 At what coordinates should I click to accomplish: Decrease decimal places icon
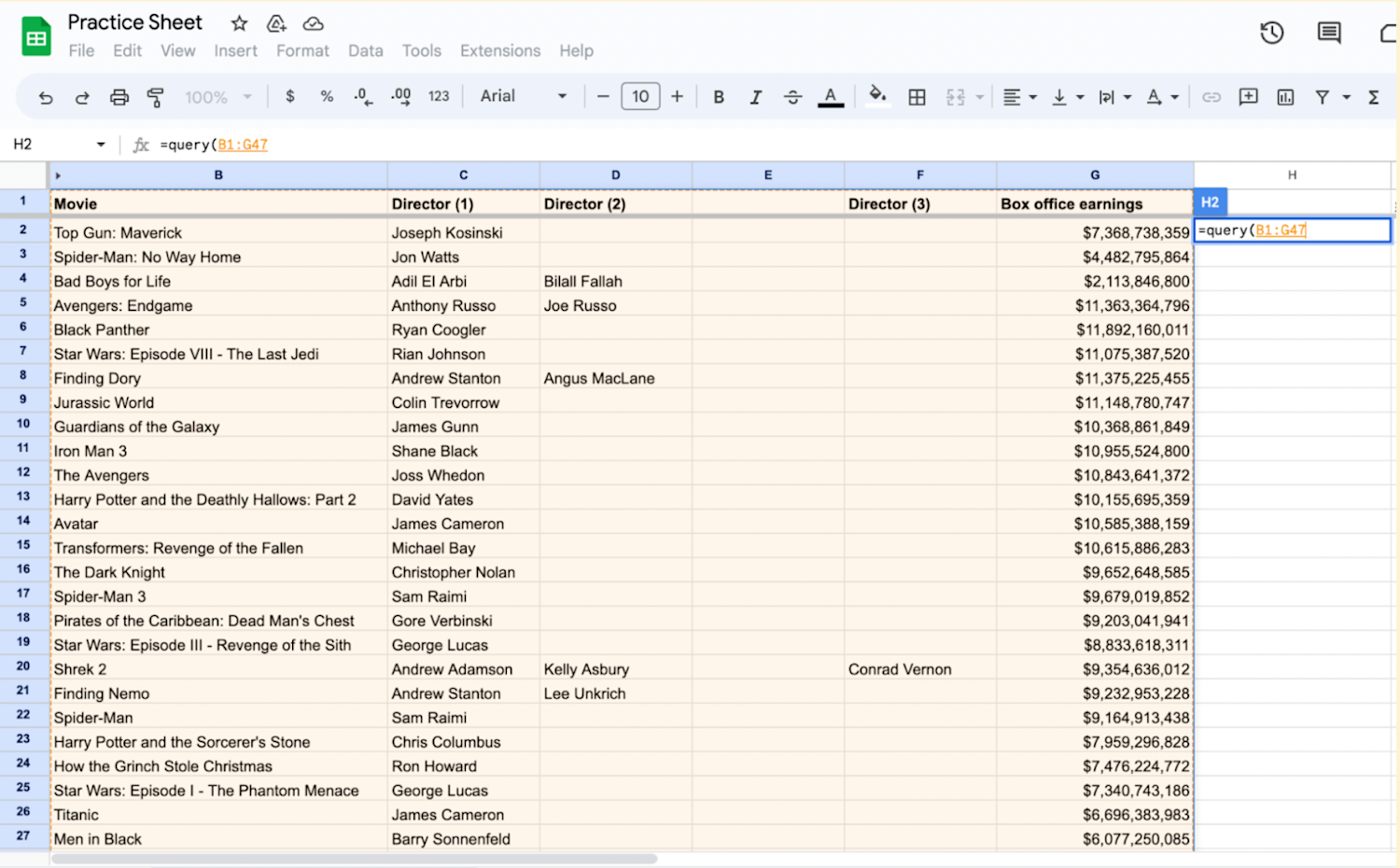[x=363, y=96]
